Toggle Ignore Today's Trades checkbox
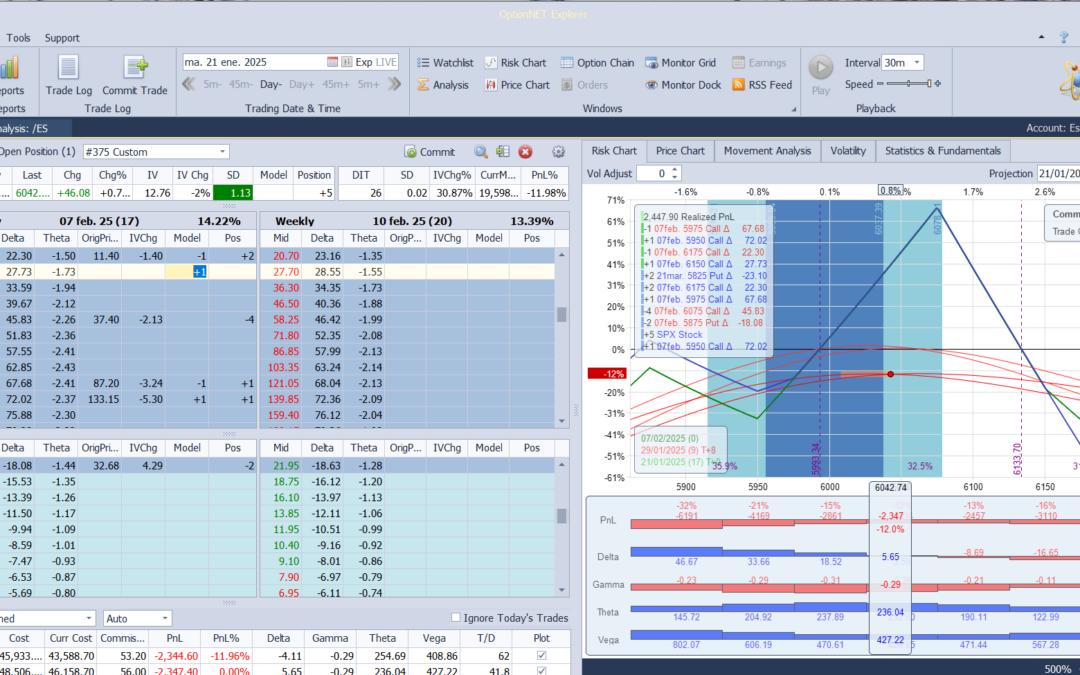 coord(455,618)
